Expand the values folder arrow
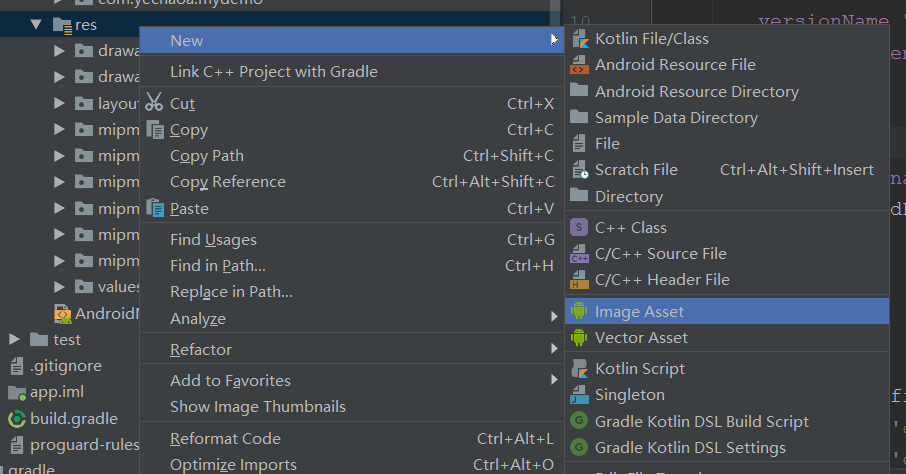The image size is (906, 474). pos(59,287)
